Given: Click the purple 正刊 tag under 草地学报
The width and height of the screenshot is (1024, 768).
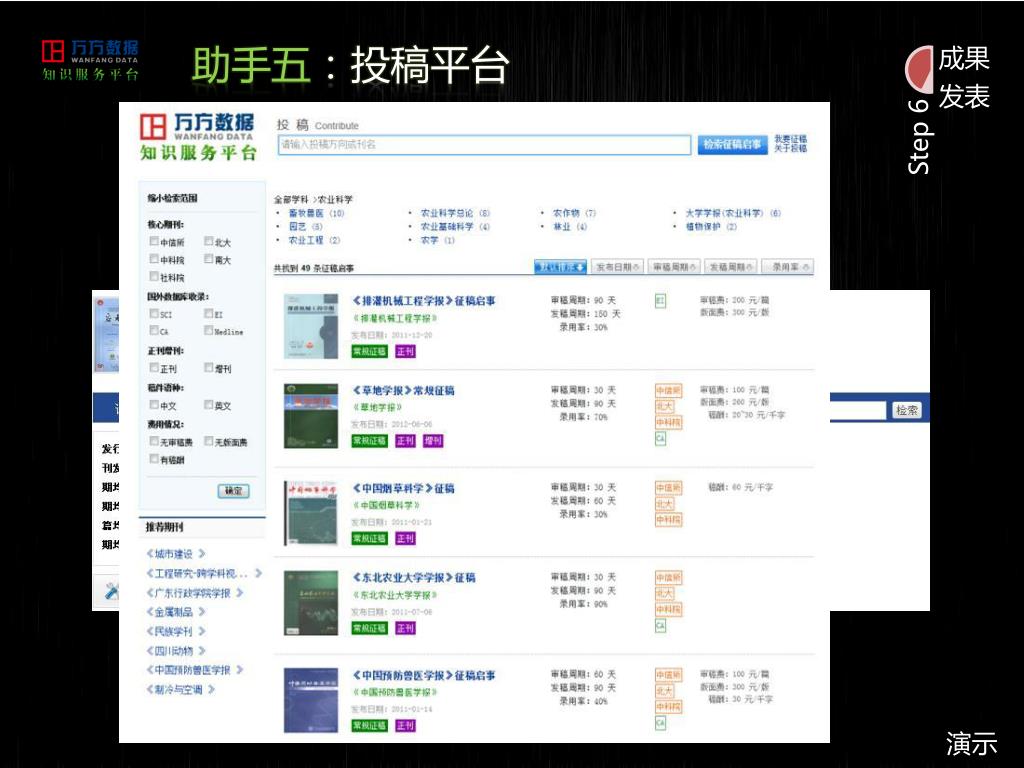Looking at the screenshot, I should coord(405,441).
